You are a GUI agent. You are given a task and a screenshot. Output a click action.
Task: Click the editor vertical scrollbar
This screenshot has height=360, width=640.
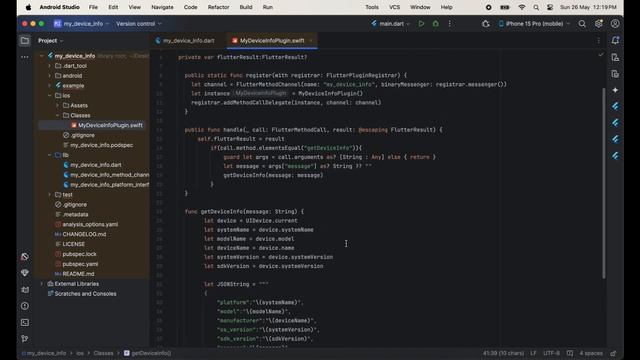604,184
